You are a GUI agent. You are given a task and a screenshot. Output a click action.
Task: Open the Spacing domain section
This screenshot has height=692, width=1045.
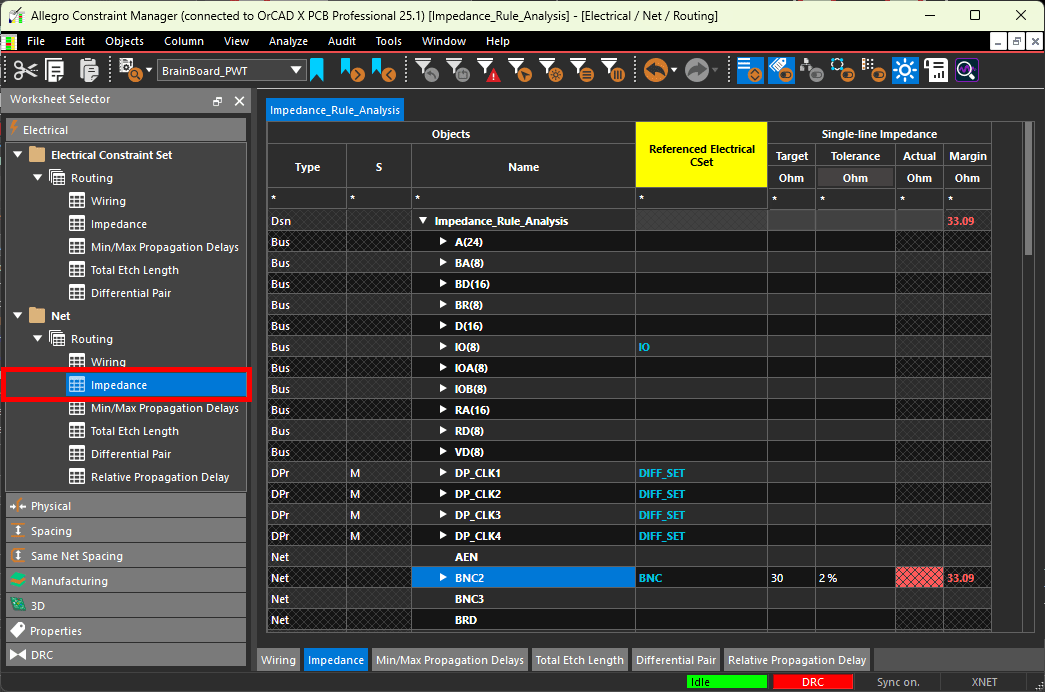click(x=51, y=531)
